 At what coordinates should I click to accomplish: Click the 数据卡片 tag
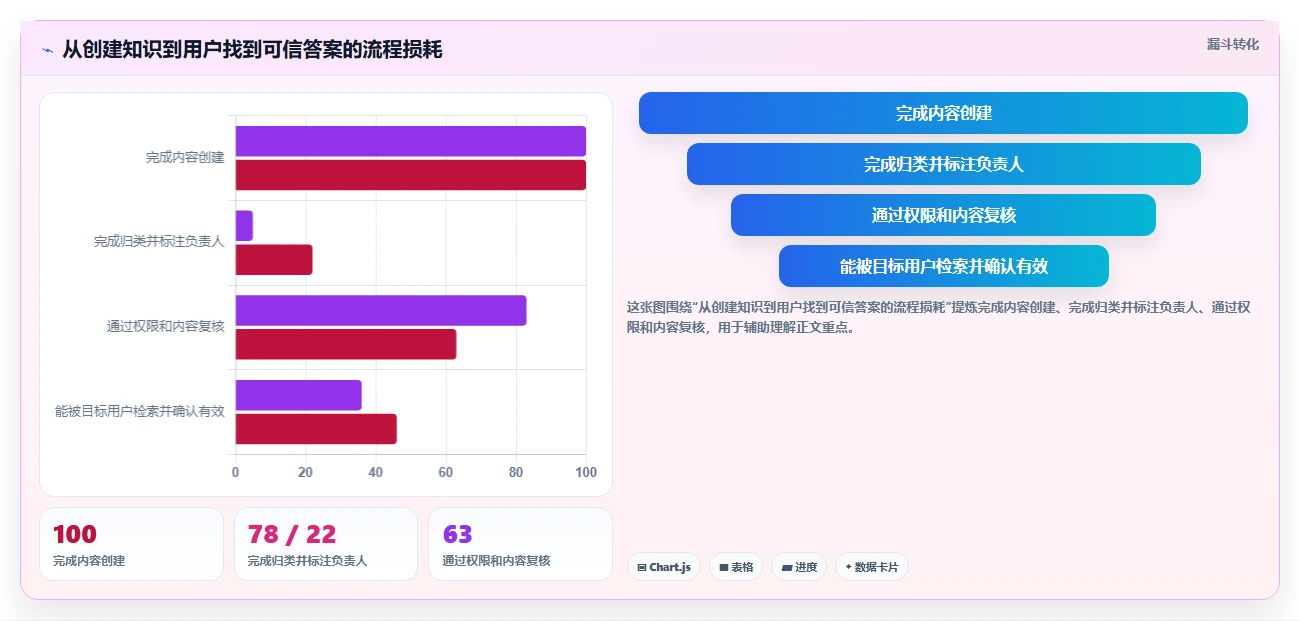[x=871, y=567]
